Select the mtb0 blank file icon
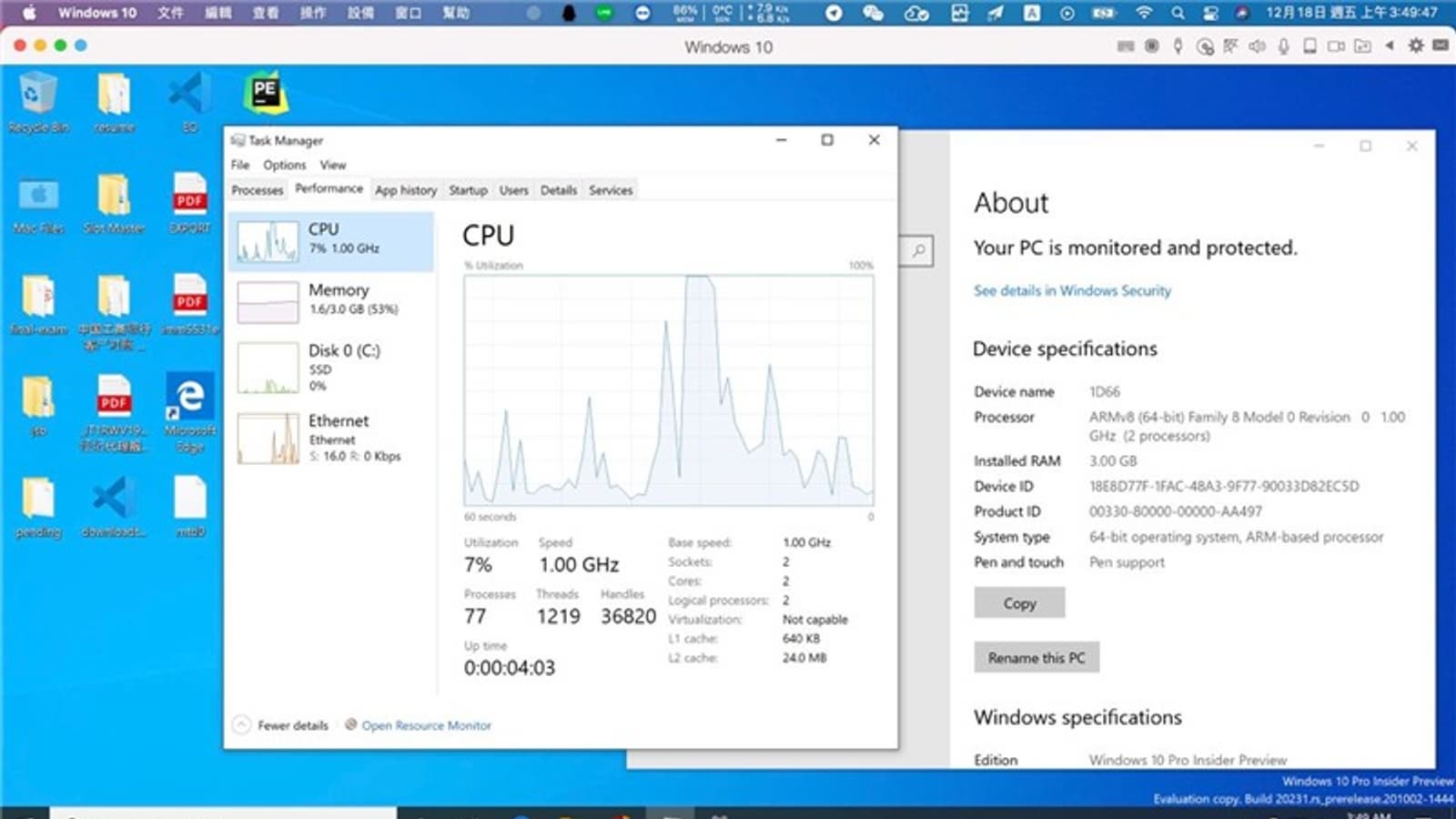 coord(189,509)
